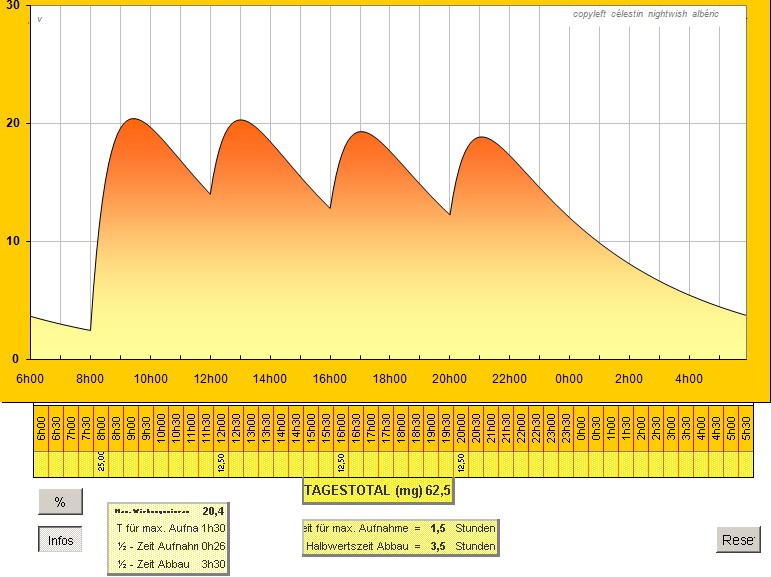771x577 pixels.
Task: Click the 1,5 value for max. Aufnahme
Action: coord(437,526)
